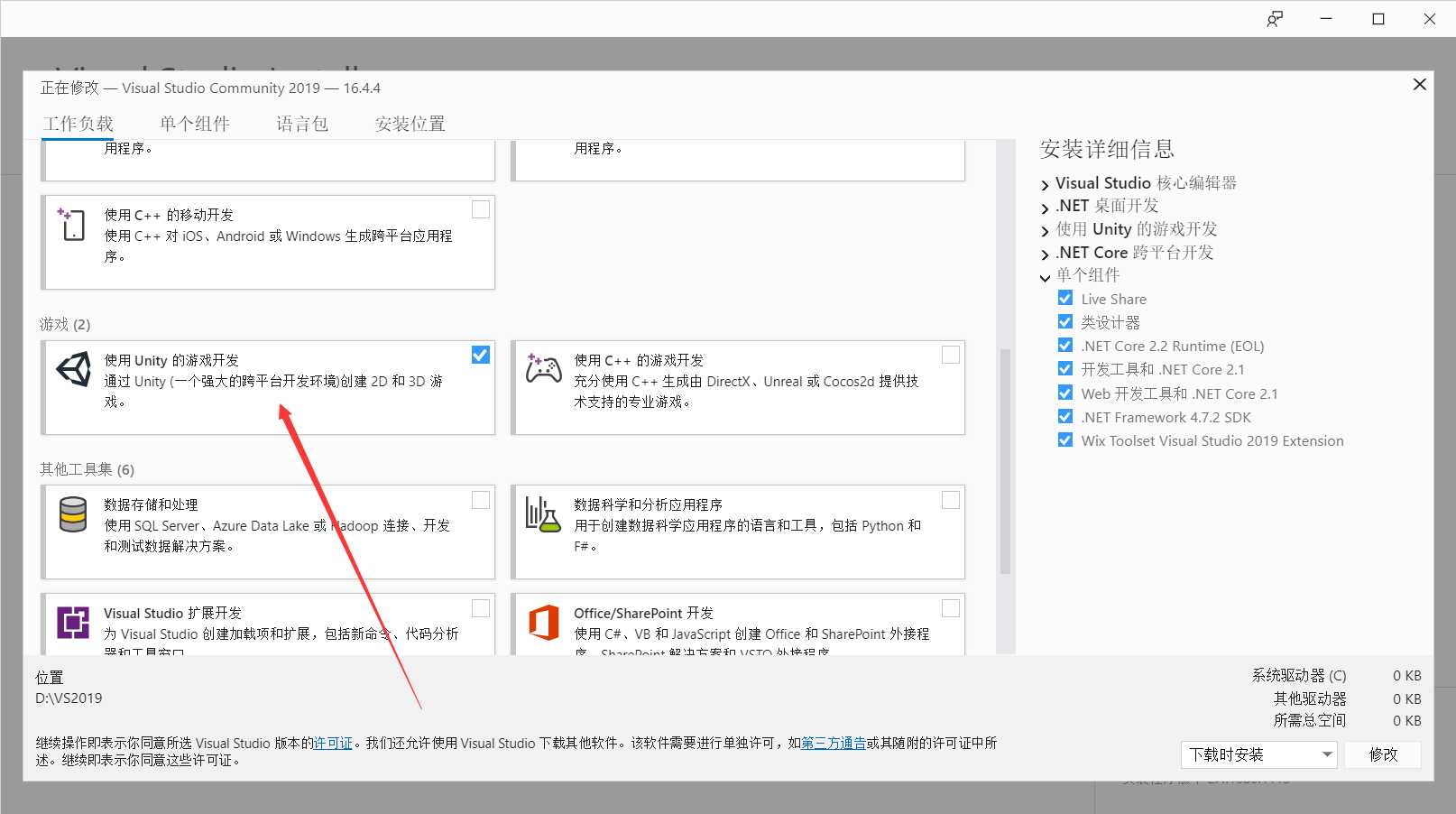The height and width of the screenshot is (814, 1456).
Task: Check the data storage and processing workload
Action: [x=481, y=499]
